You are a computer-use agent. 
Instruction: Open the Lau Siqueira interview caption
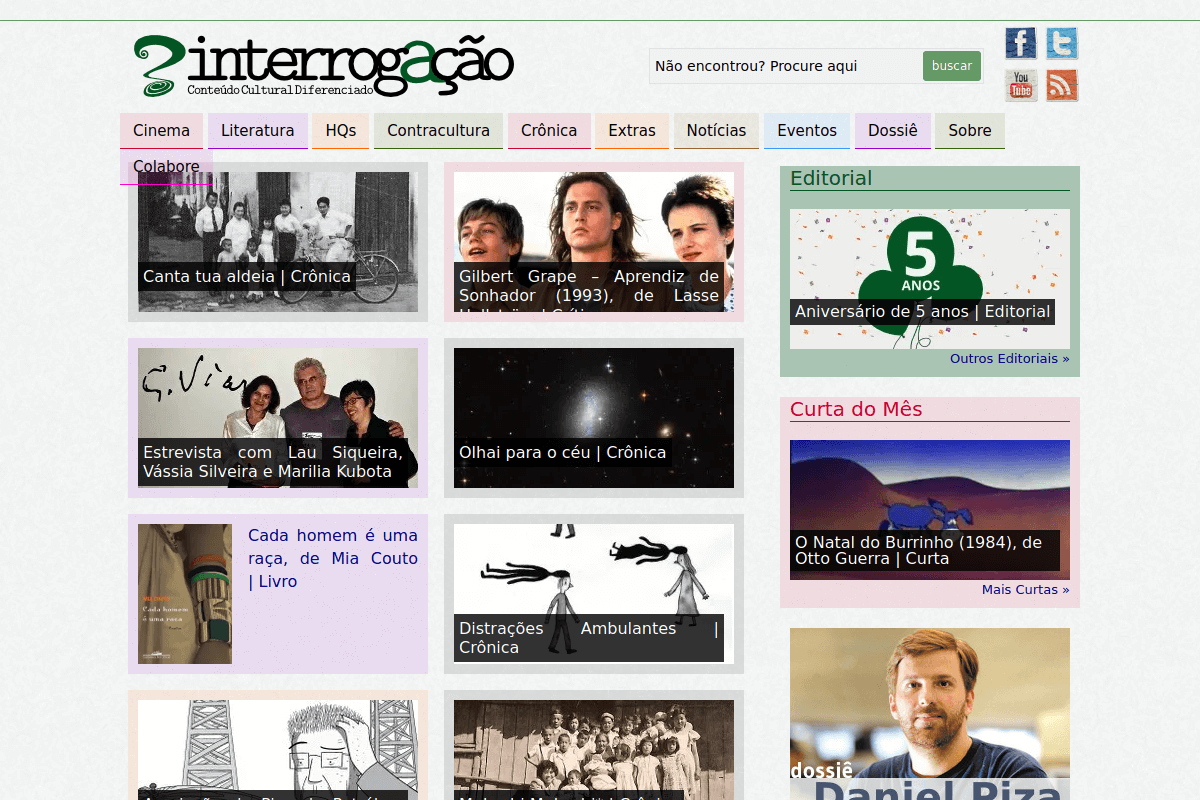(x=273, y=462)
